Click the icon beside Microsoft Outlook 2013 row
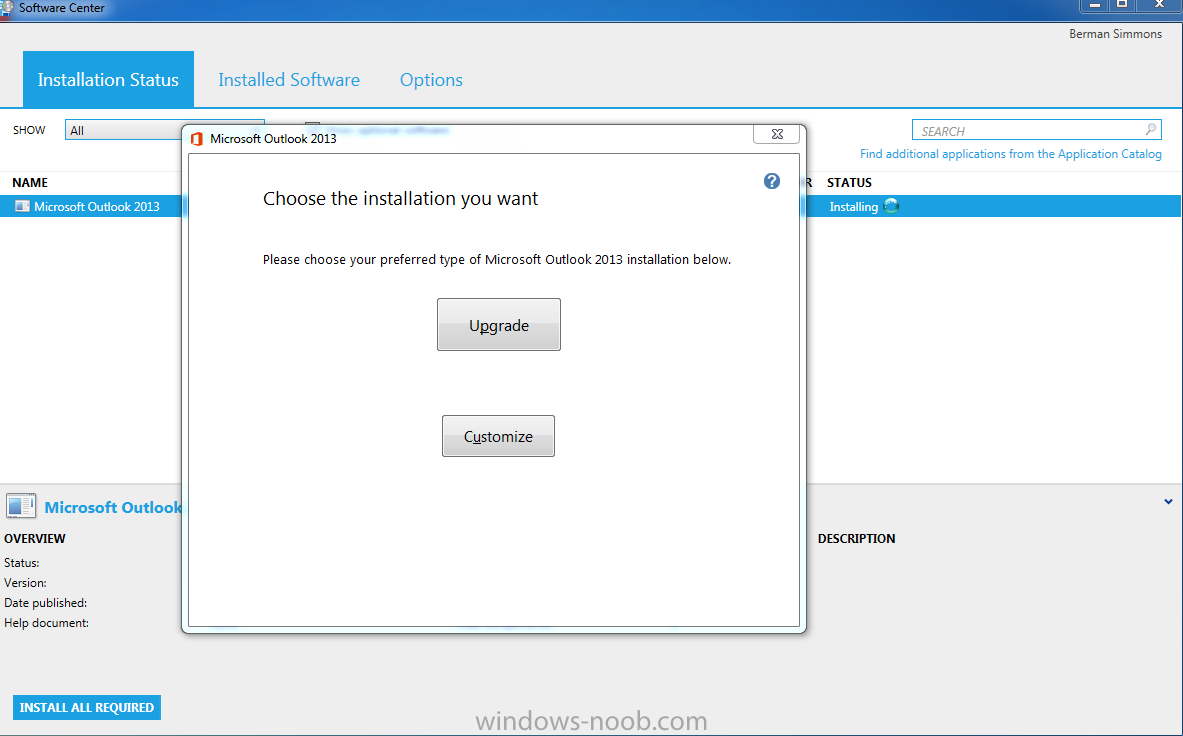 coord(23,206)
